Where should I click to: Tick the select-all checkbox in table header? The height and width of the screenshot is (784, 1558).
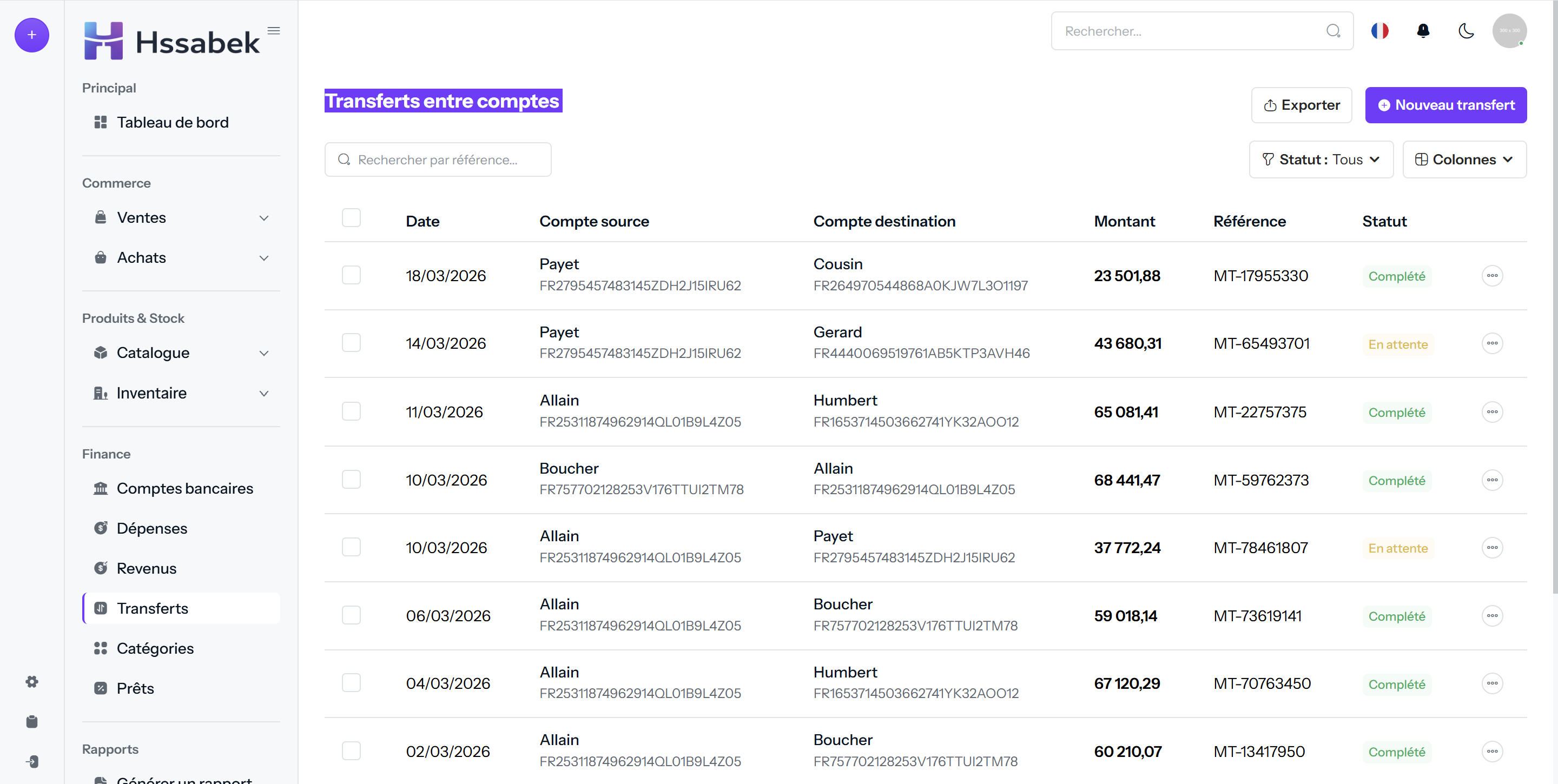(351, 217)
